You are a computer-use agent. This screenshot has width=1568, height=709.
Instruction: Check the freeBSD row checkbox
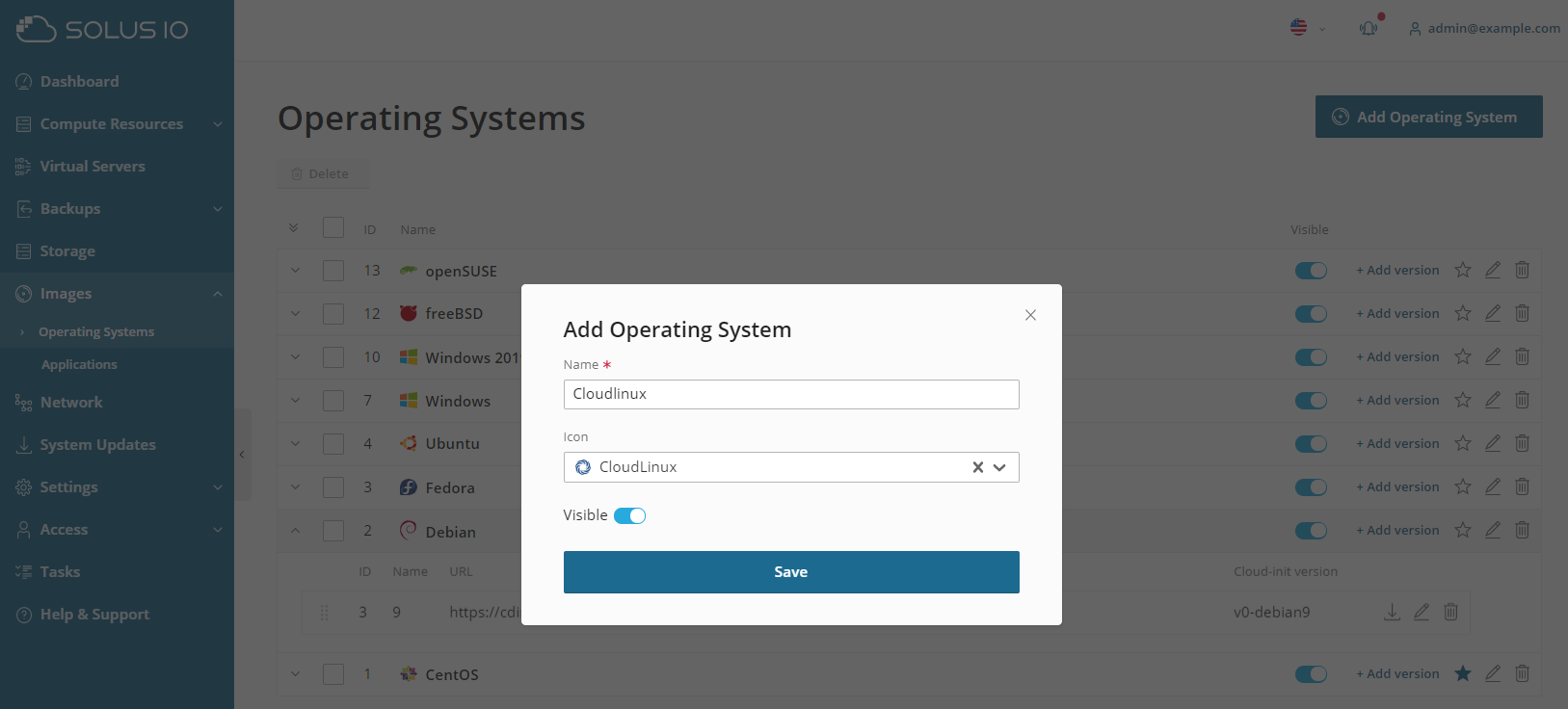333,314
